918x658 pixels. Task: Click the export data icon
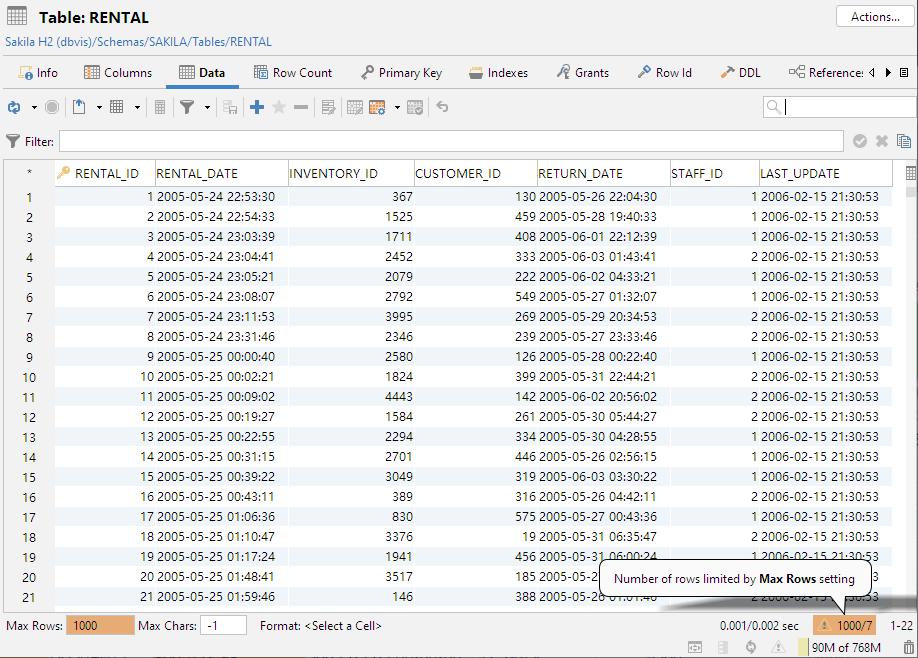point(79,107)
